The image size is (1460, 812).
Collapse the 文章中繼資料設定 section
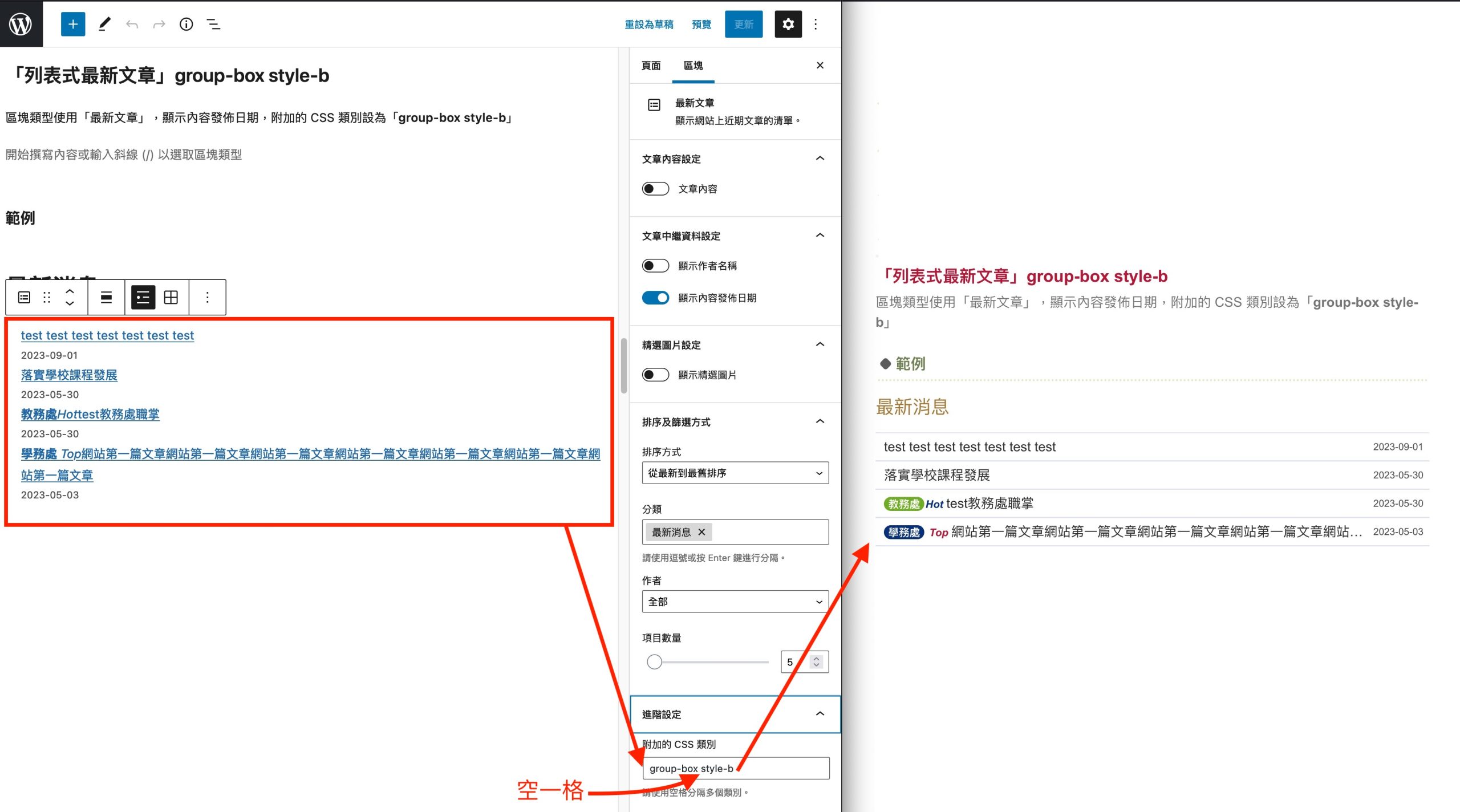(x=736, y=236)
